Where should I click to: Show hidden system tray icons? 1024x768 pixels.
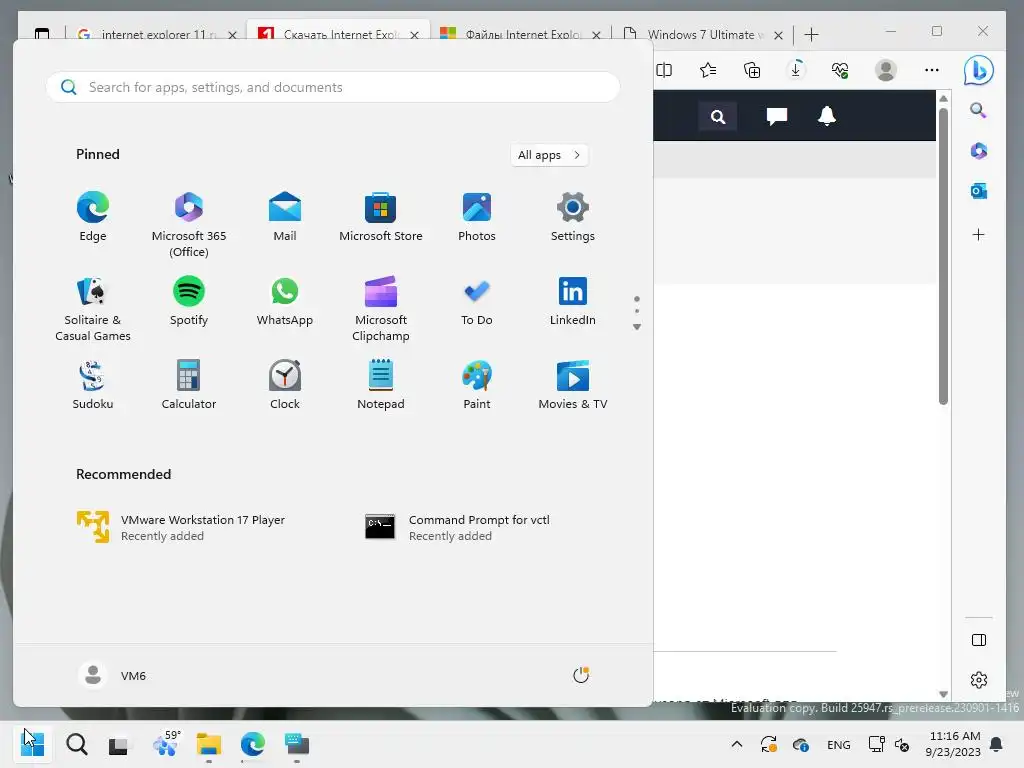pyautogui.click(x=737, y=744)
